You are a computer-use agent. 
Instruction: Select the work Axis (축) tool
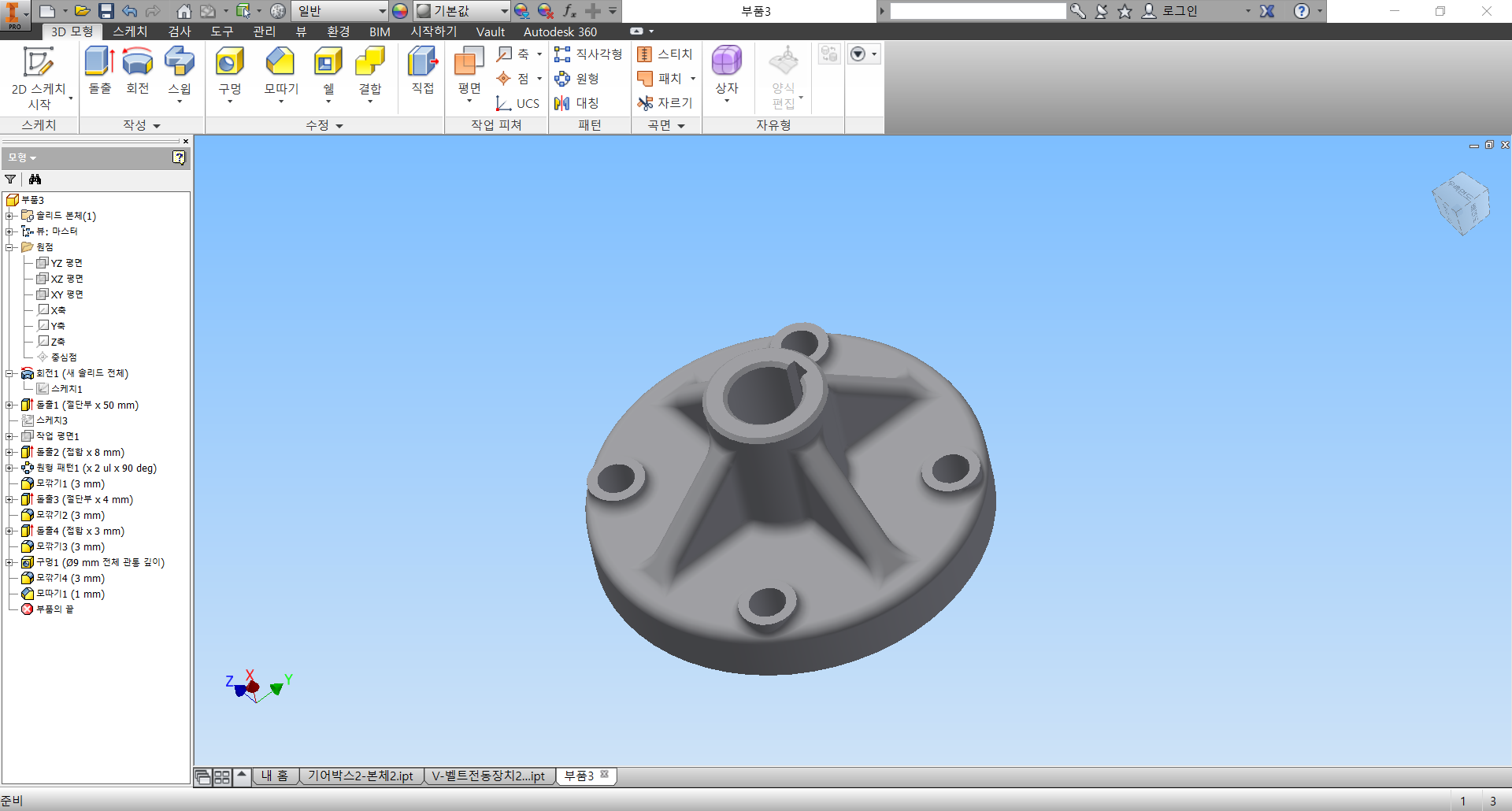pyautogui.click(x=513, y=54)
